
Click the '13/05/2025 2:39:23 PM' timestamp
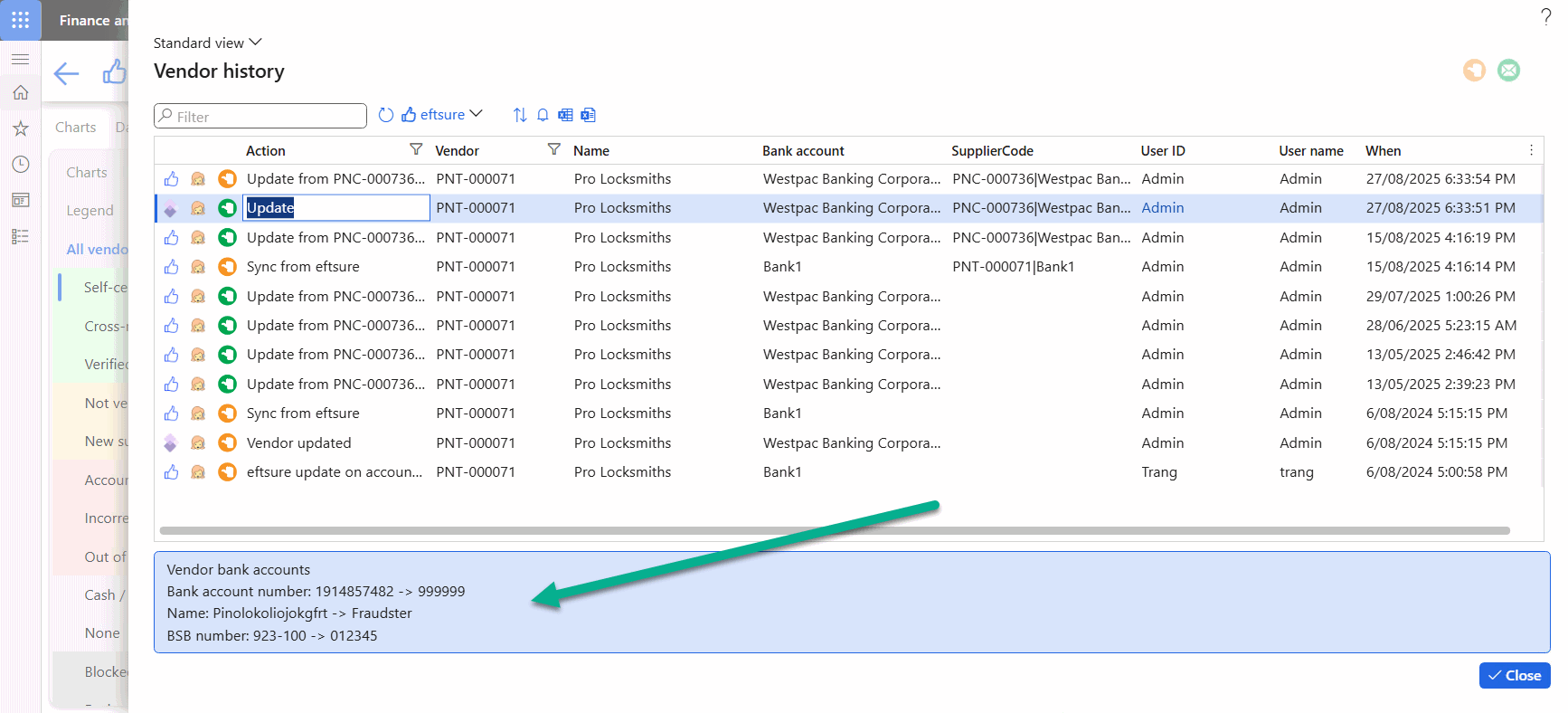click(x=1441, y=385)
